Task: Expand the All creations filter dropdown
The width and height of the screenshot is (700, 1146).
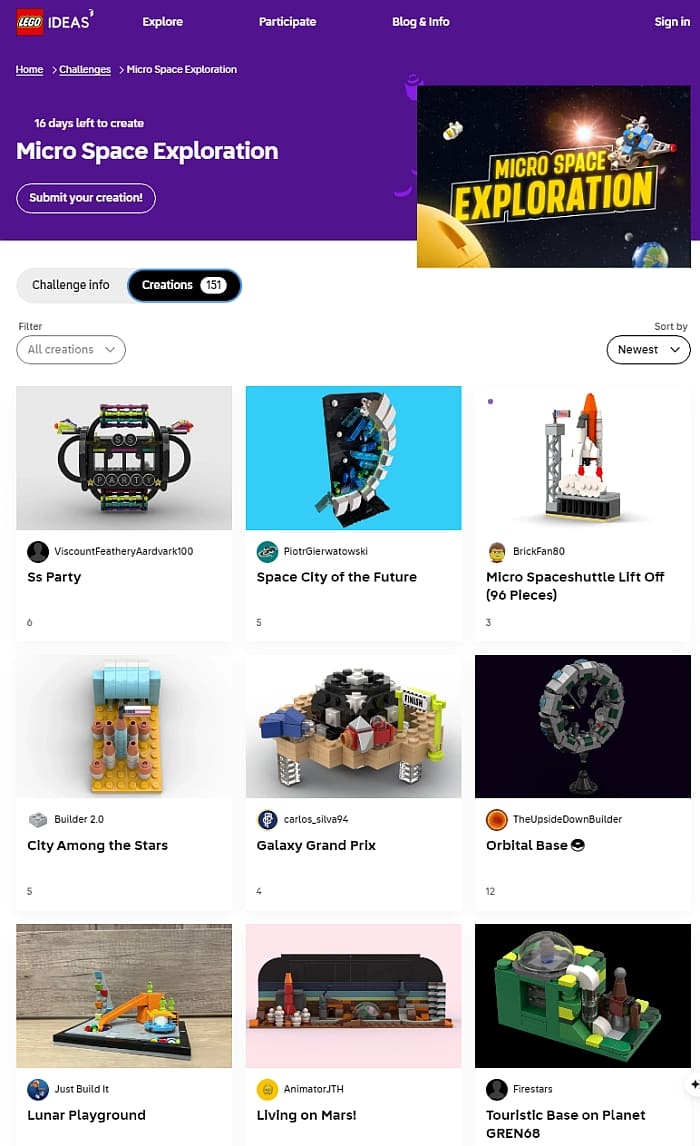Action: [71, 349]
